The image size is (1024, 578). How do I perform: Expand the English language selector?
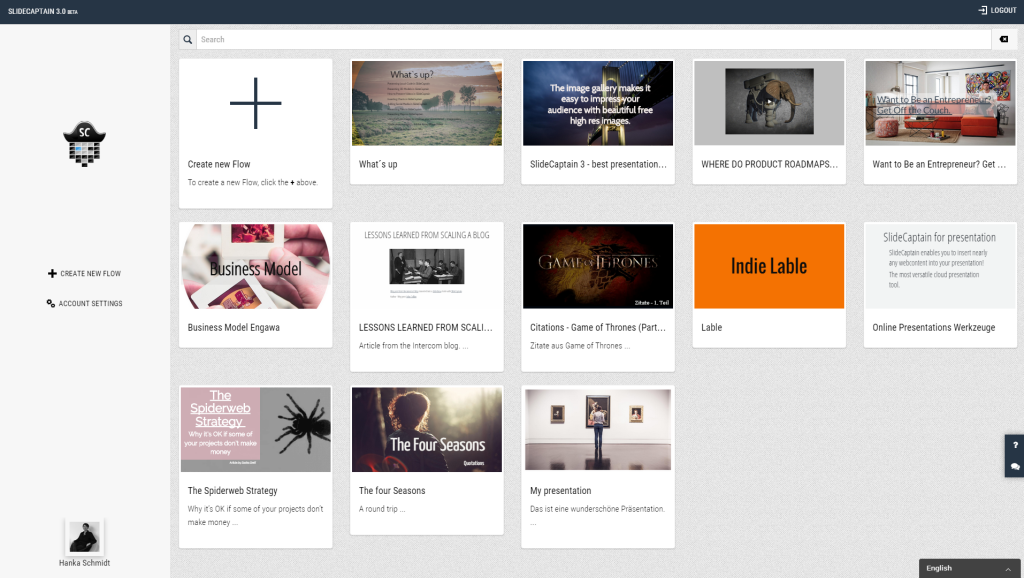[x=970, y=568]
